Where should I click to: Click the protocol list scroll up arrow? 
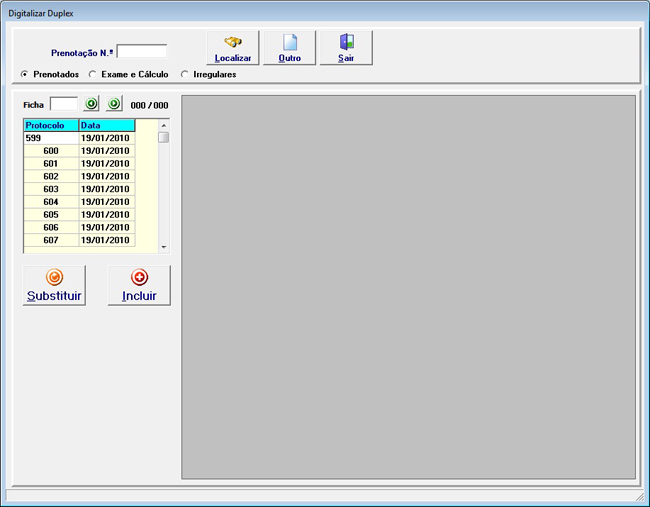(x=164, y=125)
